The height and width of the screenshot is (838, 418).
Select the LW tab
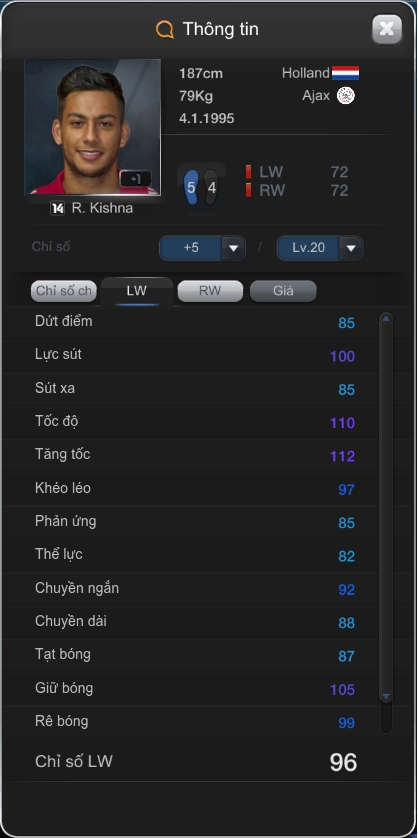(137, 291)
